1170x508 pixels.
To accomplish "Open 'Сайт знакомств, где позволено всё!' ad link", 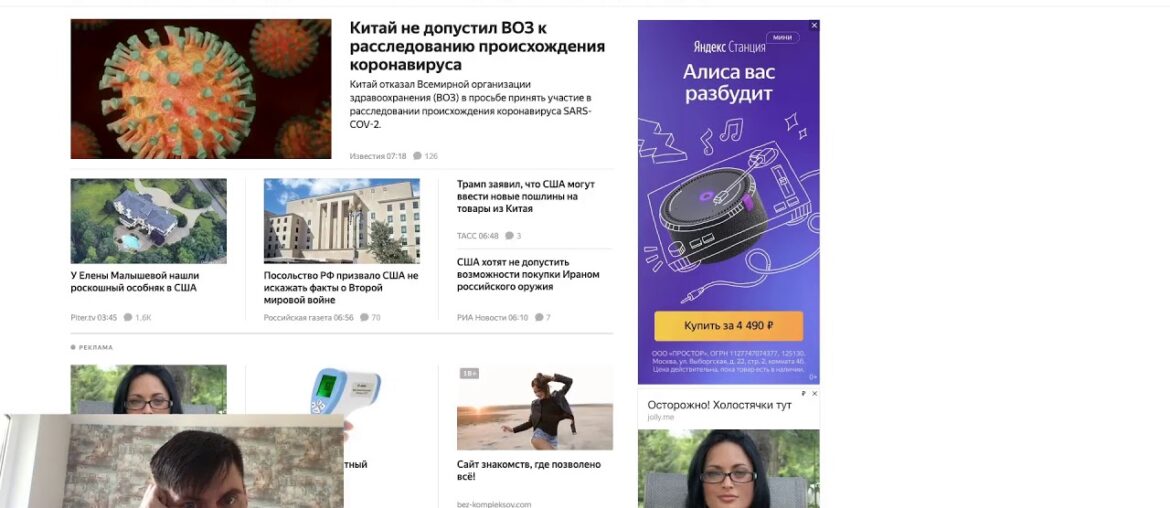I will [528, 470].
